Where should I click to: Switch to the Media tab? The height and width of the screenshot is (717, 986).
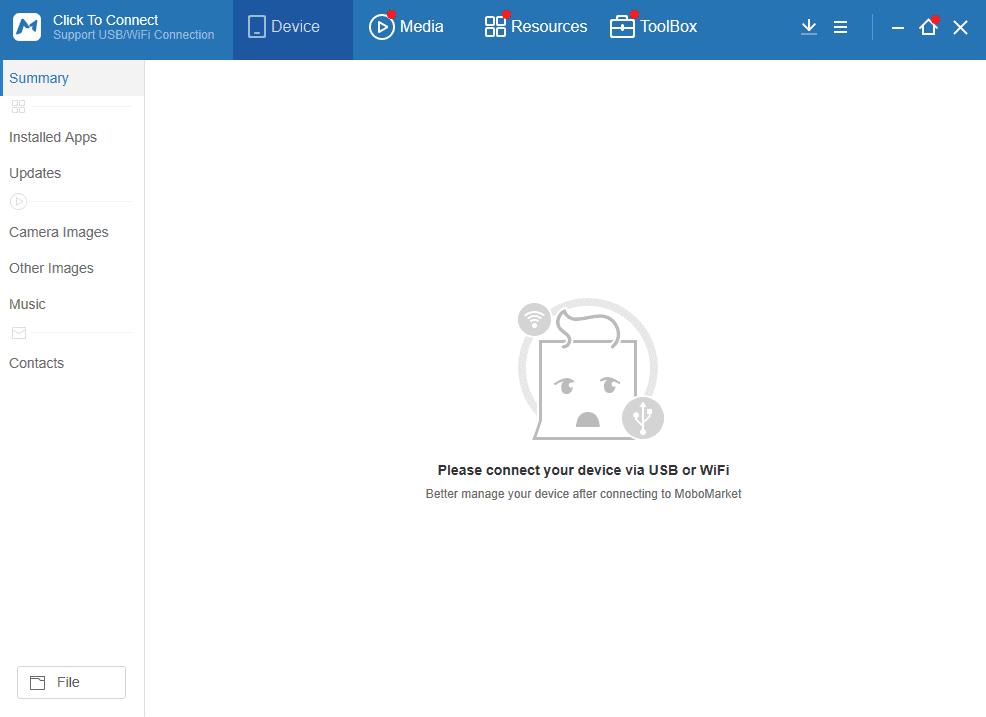406,26
